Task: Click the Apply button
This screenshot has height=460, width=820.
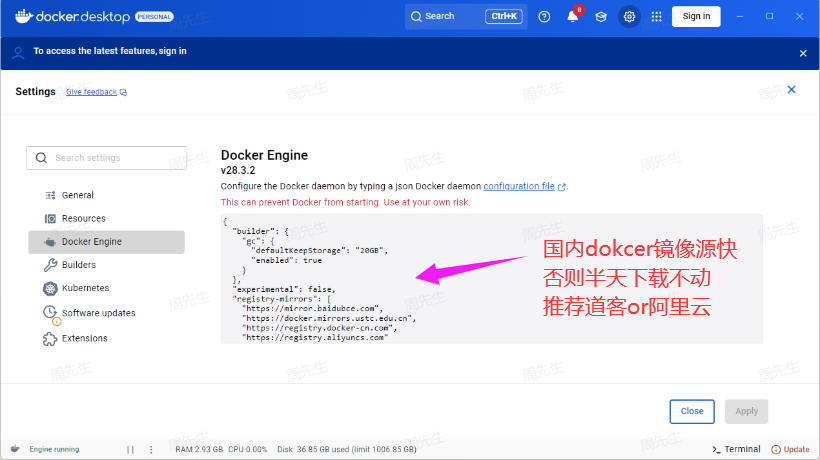Action: 746,411
